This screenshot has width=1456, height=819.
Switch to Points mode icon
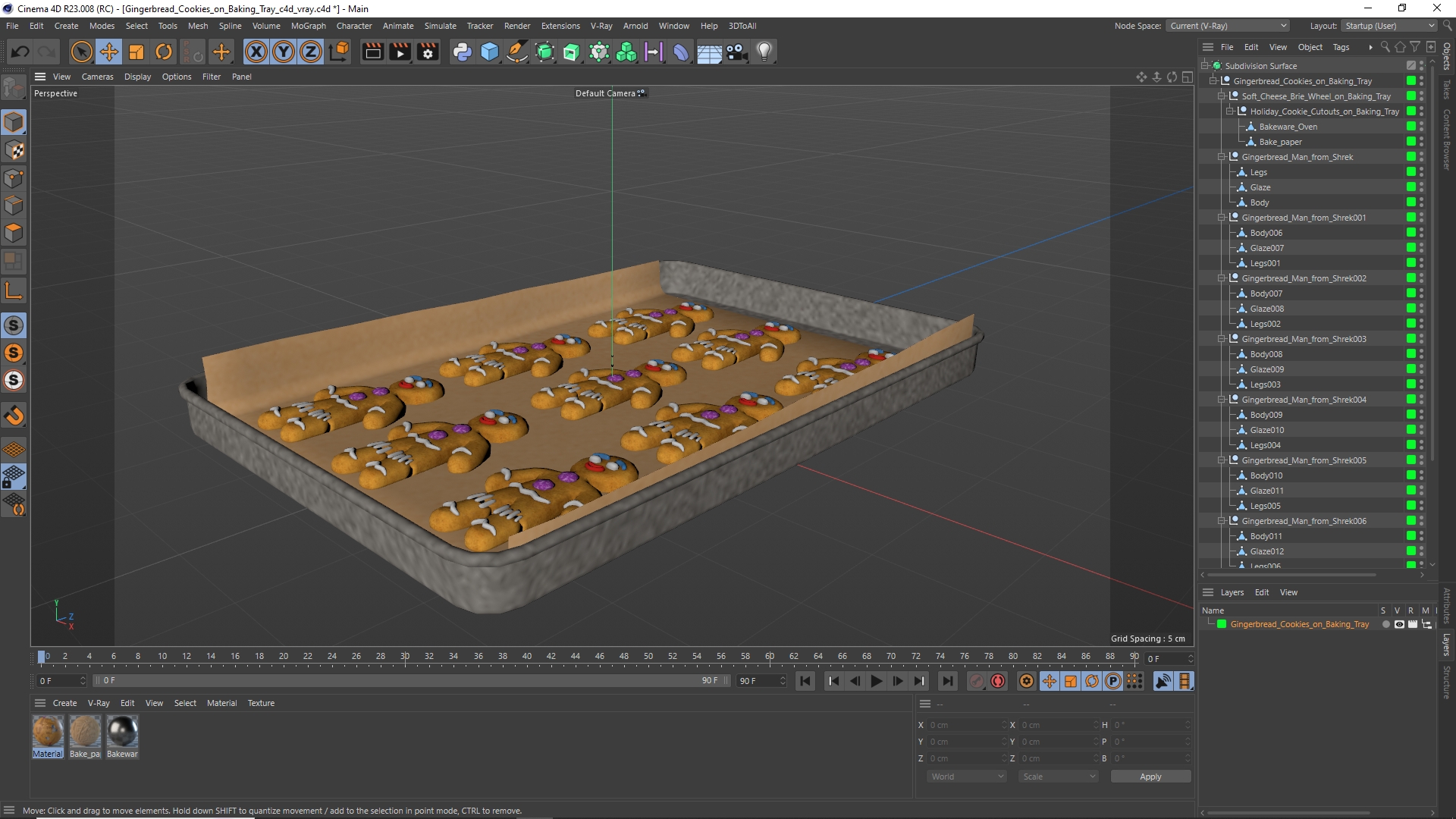tap(14, 178)
